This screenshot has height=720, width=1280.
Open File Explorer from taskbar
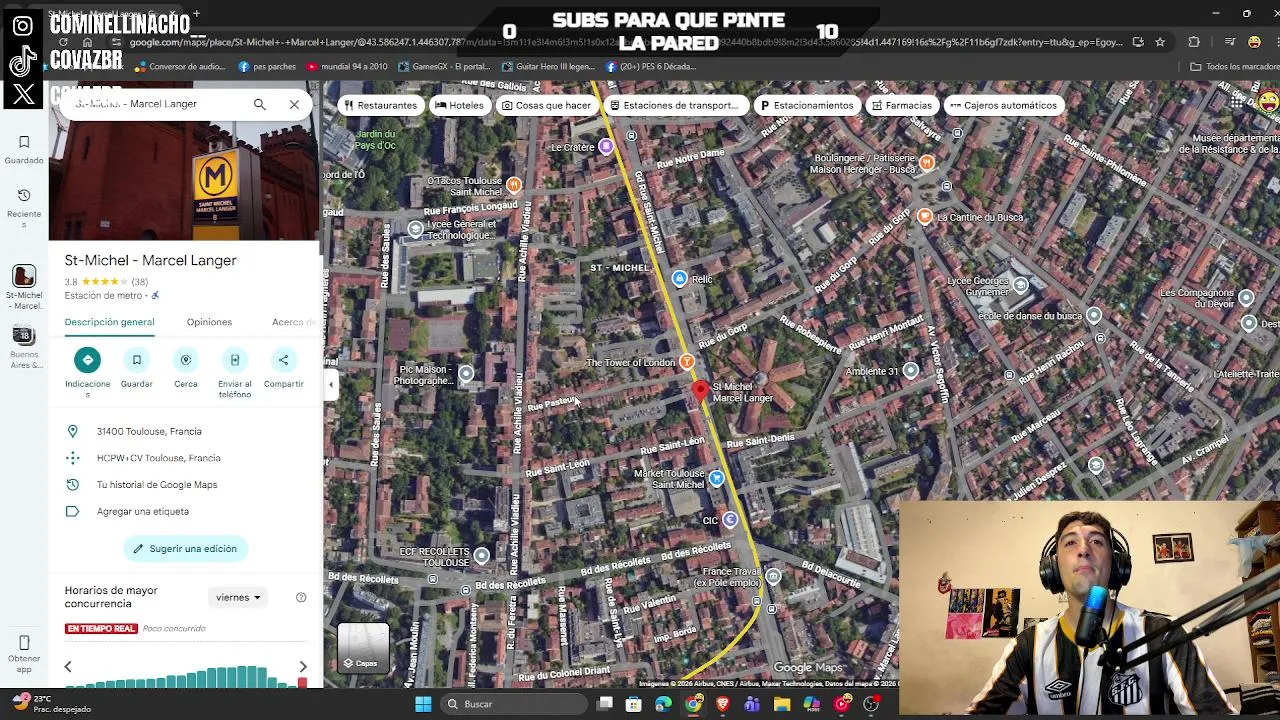click(782, 704)
